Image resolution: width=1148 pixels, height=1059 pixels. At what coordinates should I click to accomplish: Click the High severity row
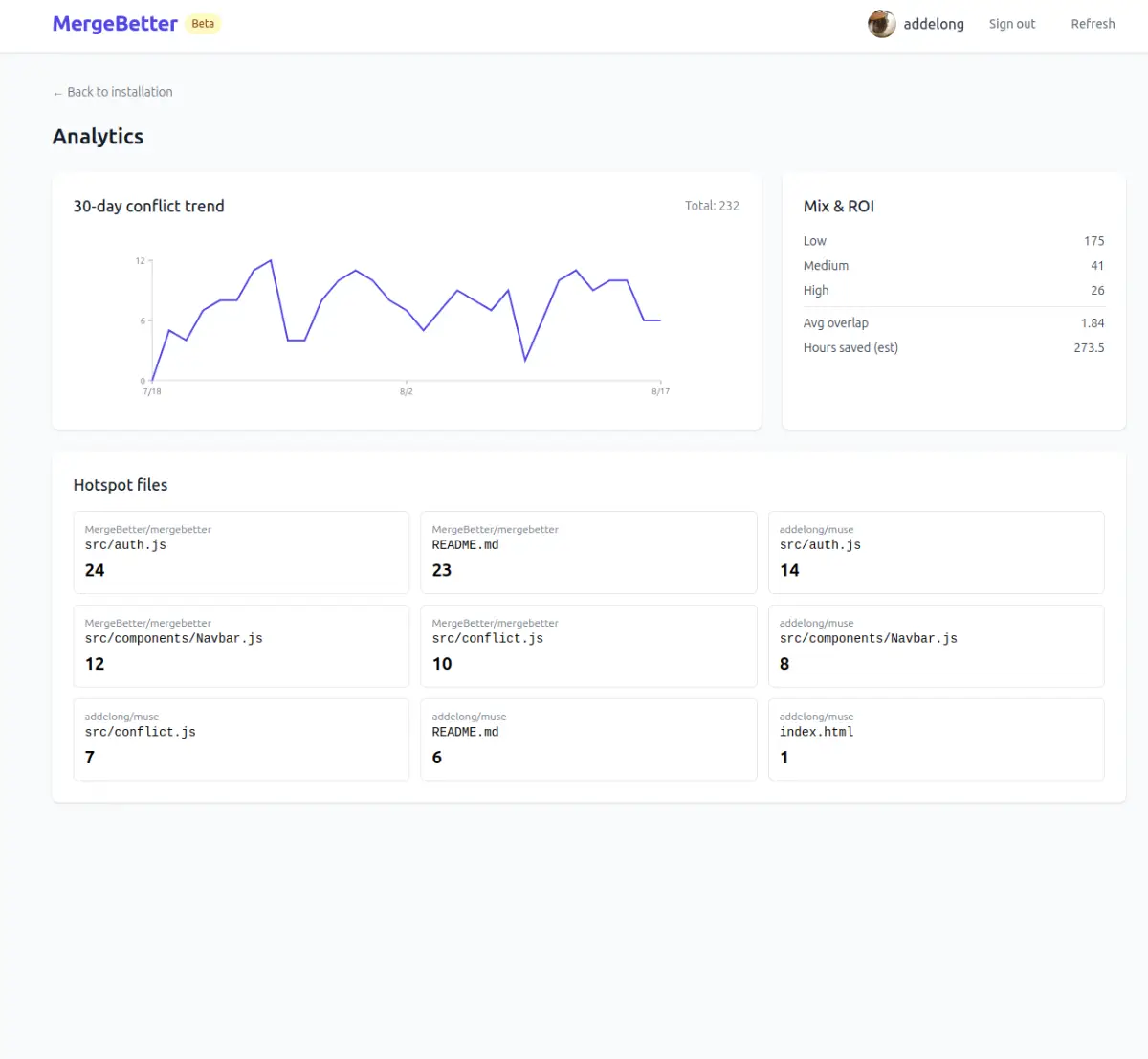(953, 291)
